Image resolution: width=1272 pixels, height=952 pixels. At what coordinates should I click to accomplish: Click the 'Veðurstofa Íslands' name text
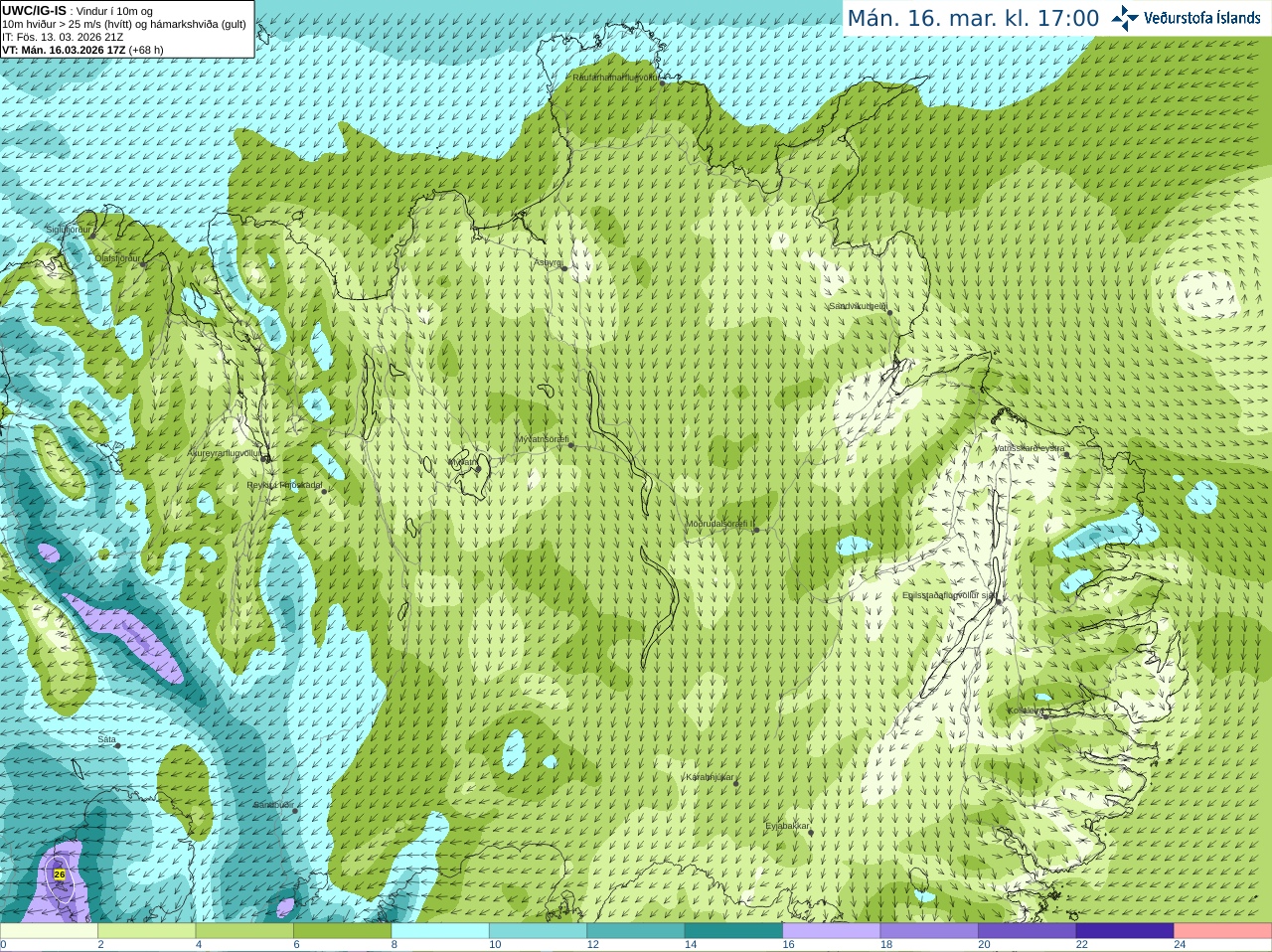click(x=1201, y=18)
